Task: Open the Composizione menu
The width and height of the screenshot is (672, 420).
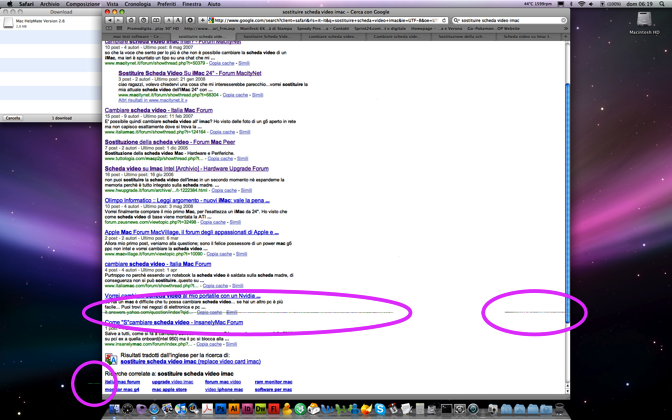Action: coord(83,4)
